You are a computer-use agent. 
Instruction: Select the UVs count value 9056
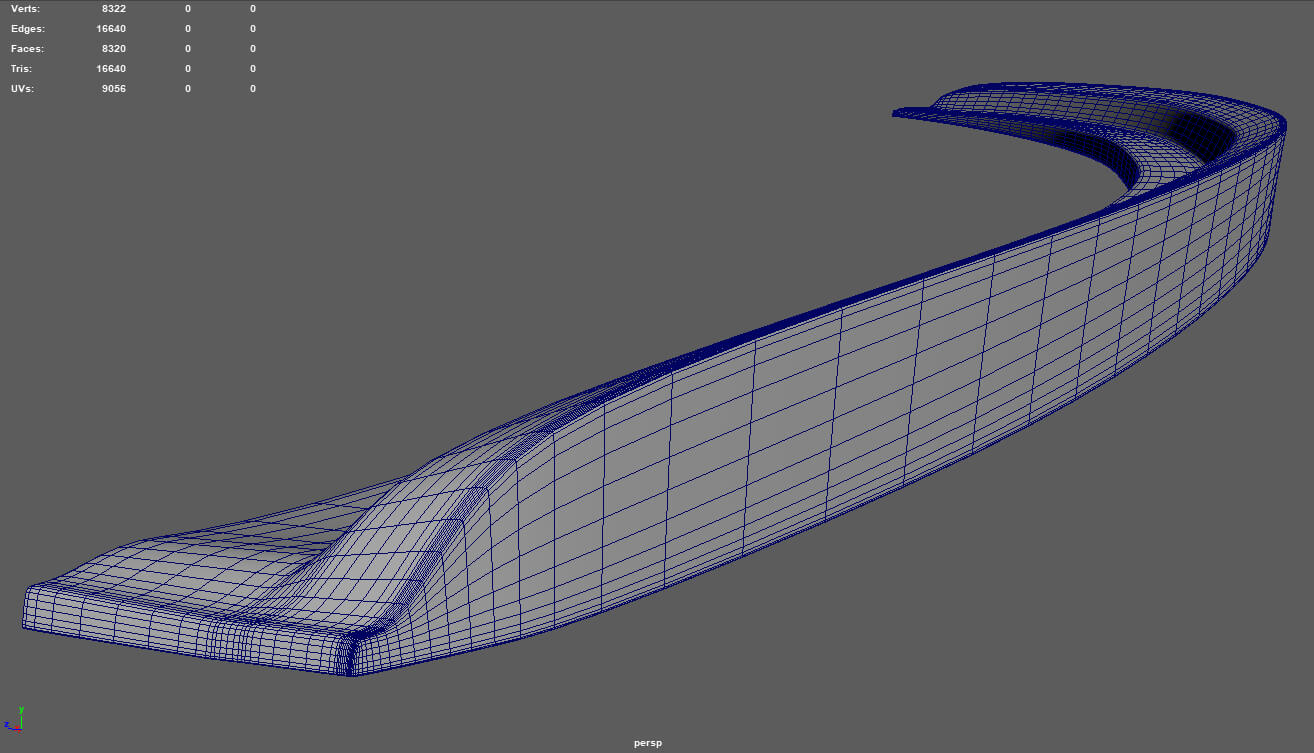click(x=113, y=89)
